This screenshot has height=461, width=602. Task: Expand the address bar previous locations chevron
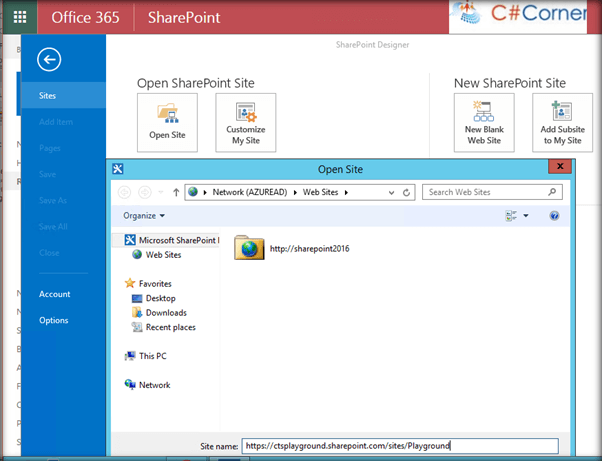click(391, 193)
